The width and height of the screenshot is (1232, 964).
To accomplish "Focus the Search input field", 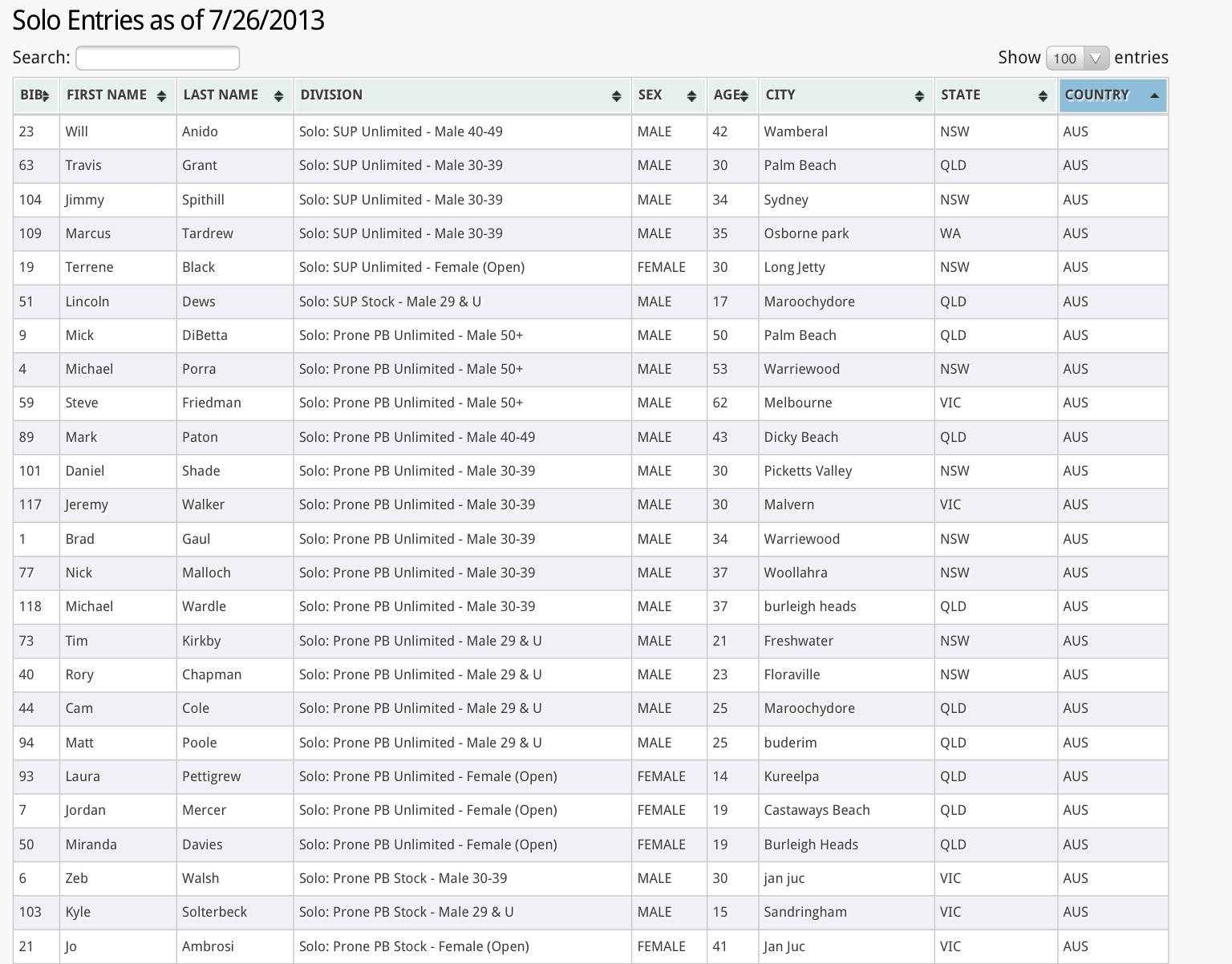I will point(157,58).
